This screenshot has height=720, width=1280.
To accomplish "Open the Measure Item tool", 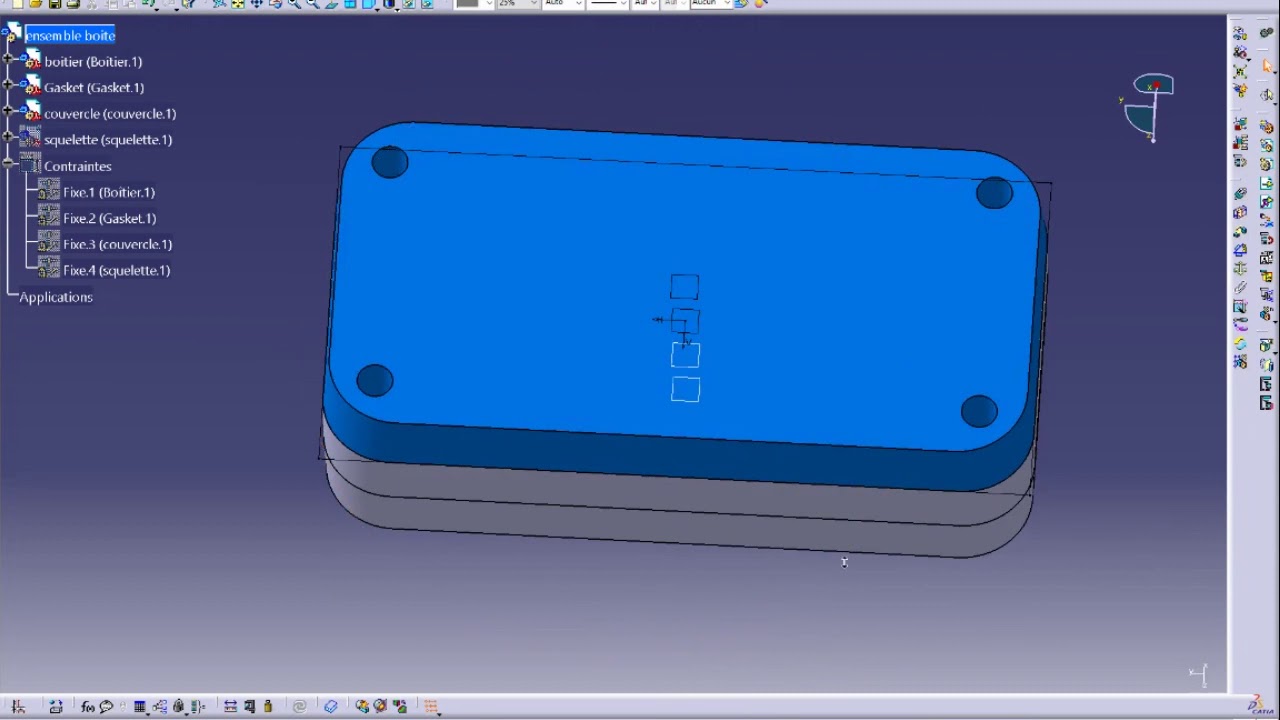I will pos(249,706).
